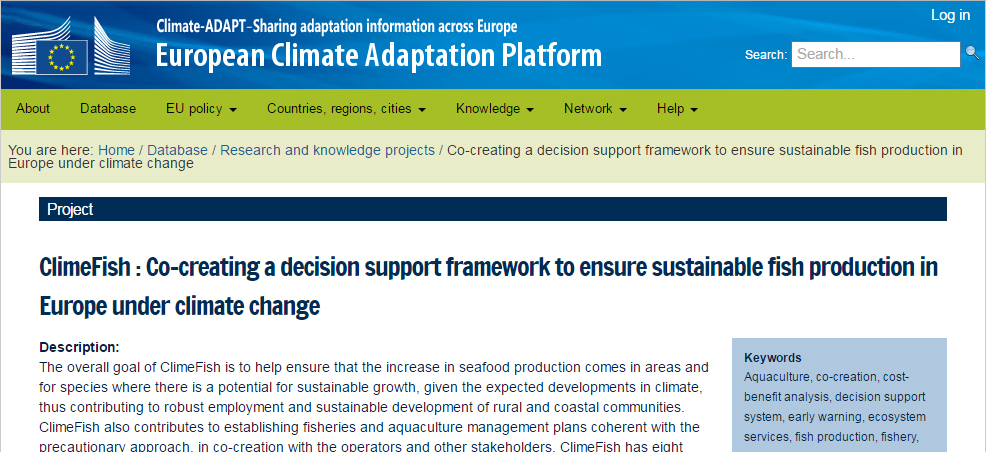Open Research and knowledge projects breadcrumb

[x=327, y=150]
